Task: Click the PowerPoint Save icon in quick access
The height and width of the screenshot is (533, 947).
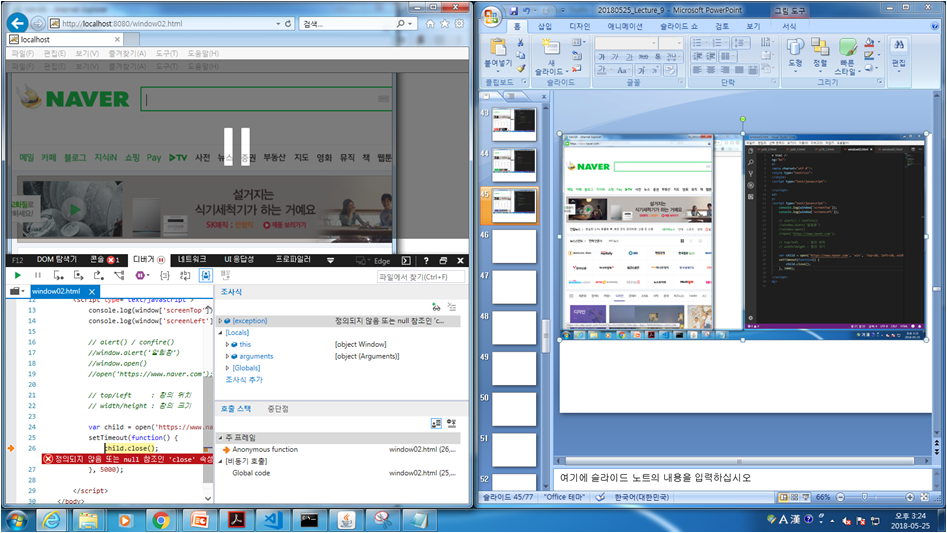Action: coord(513,11)
